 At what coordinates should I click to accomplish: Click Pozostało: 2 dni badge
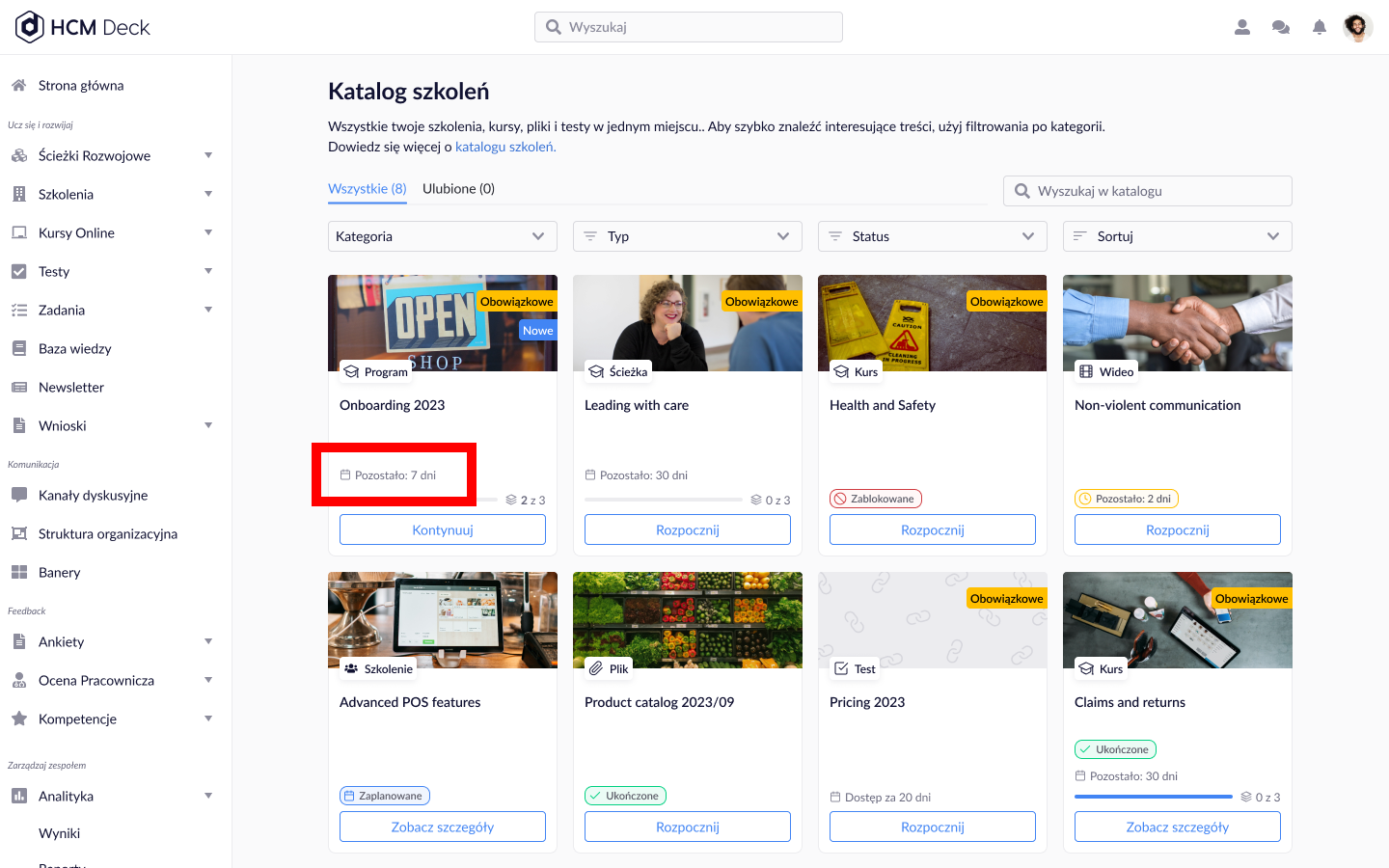coord(1127,499)
